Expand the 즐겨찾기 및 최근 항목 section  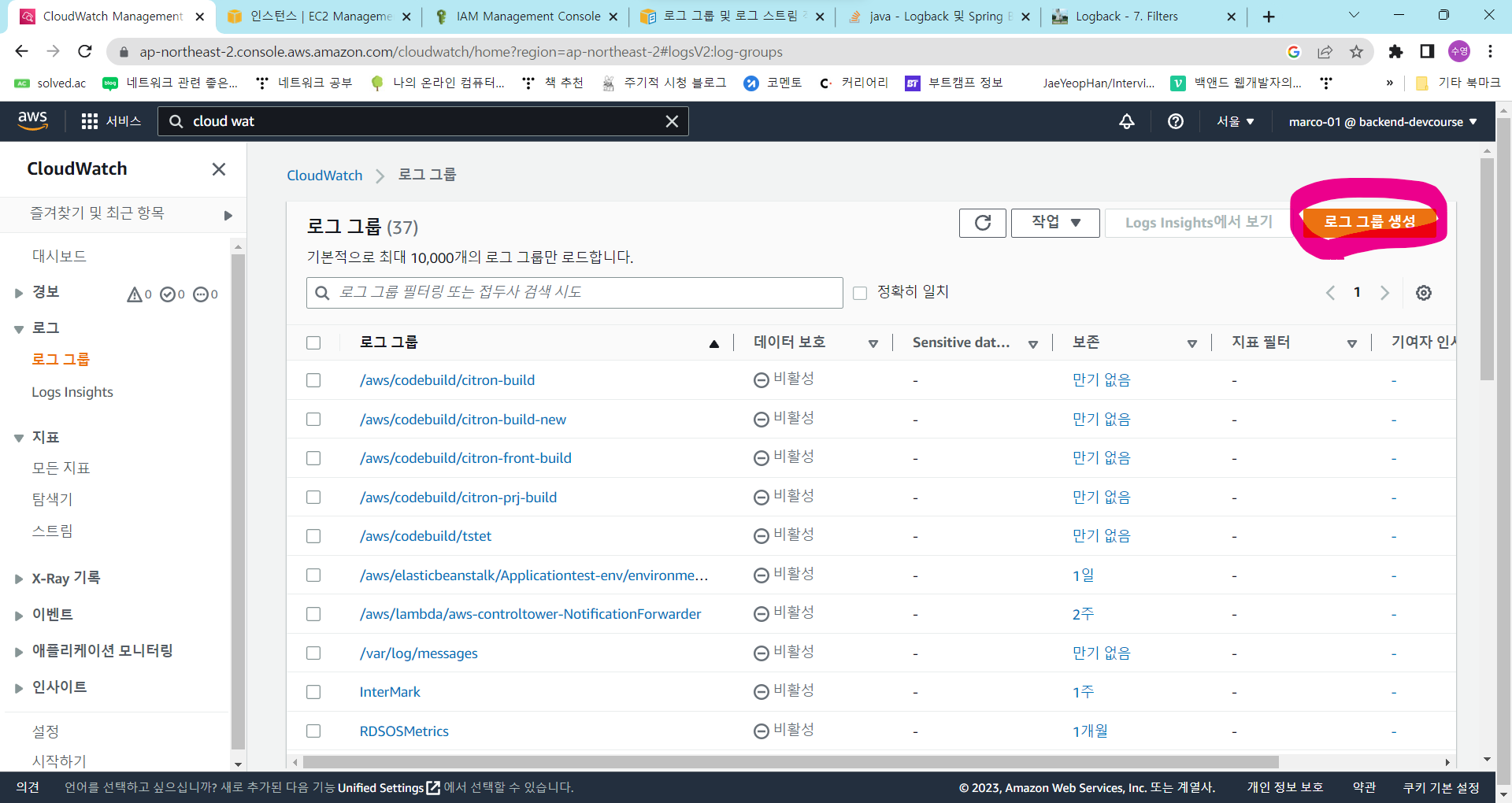click(228, 215)
